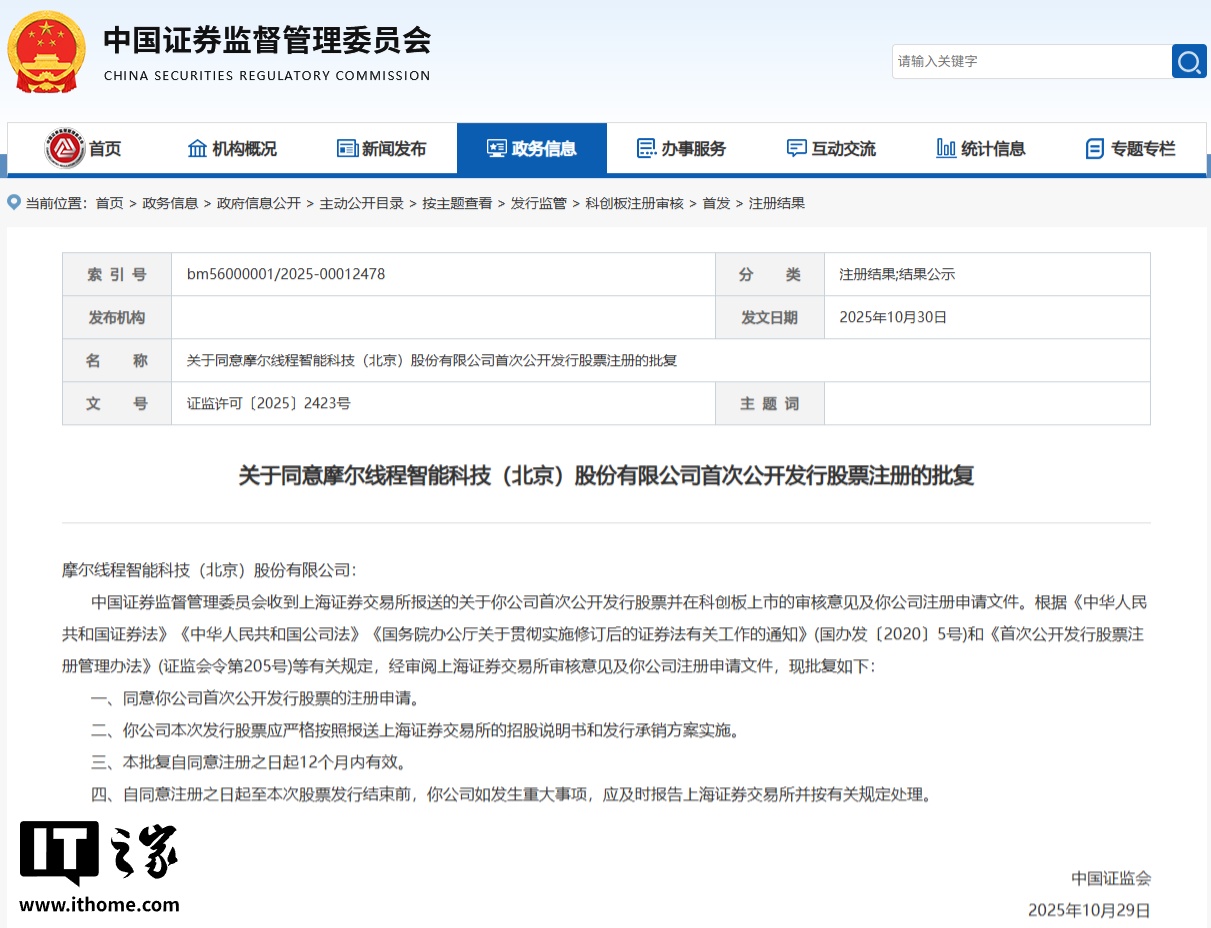Open the 主动公开目录 breadcrumb link

point(362,202)
